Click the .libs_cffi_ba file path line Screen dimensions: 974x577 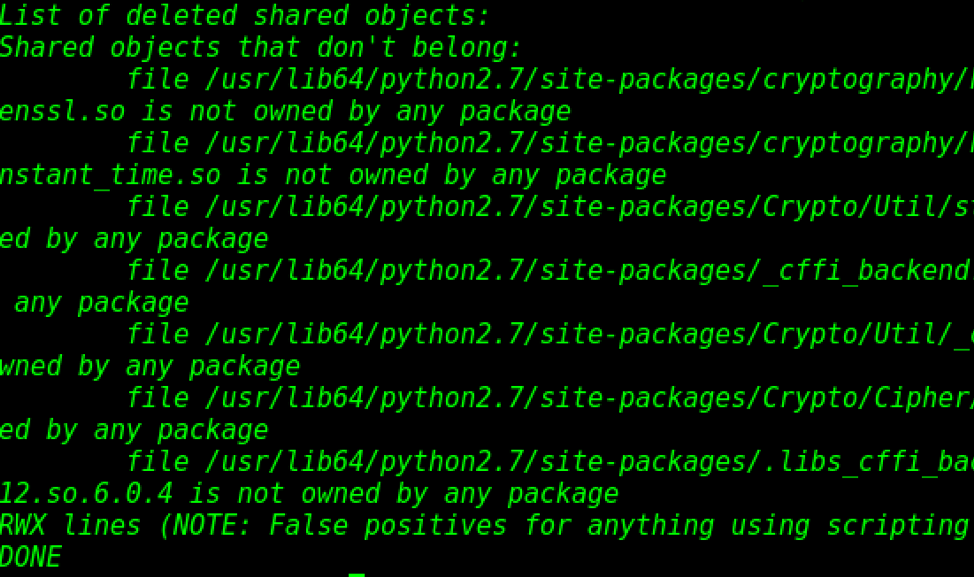point(550,462)
